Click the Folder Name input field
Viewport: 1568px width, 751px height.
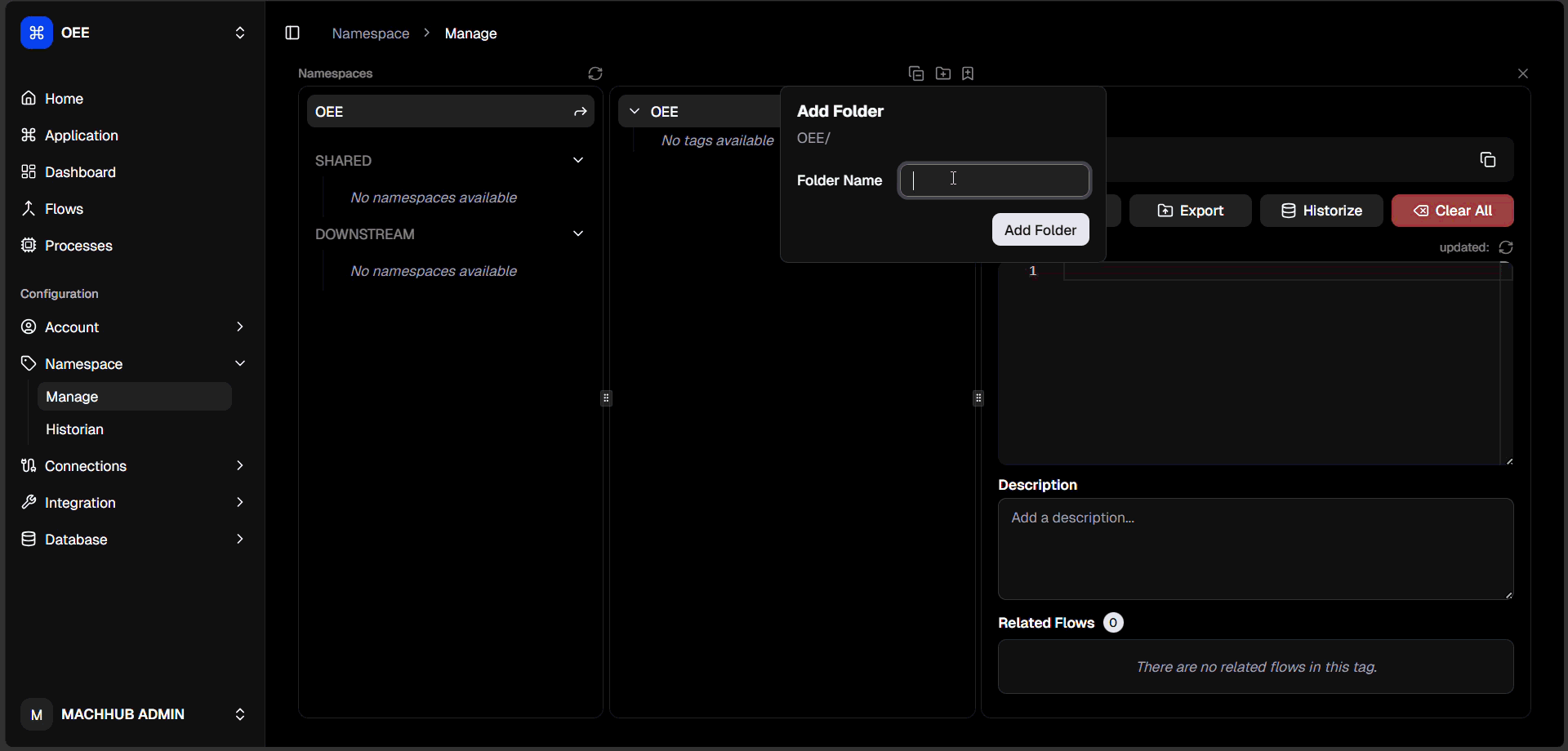995,180
